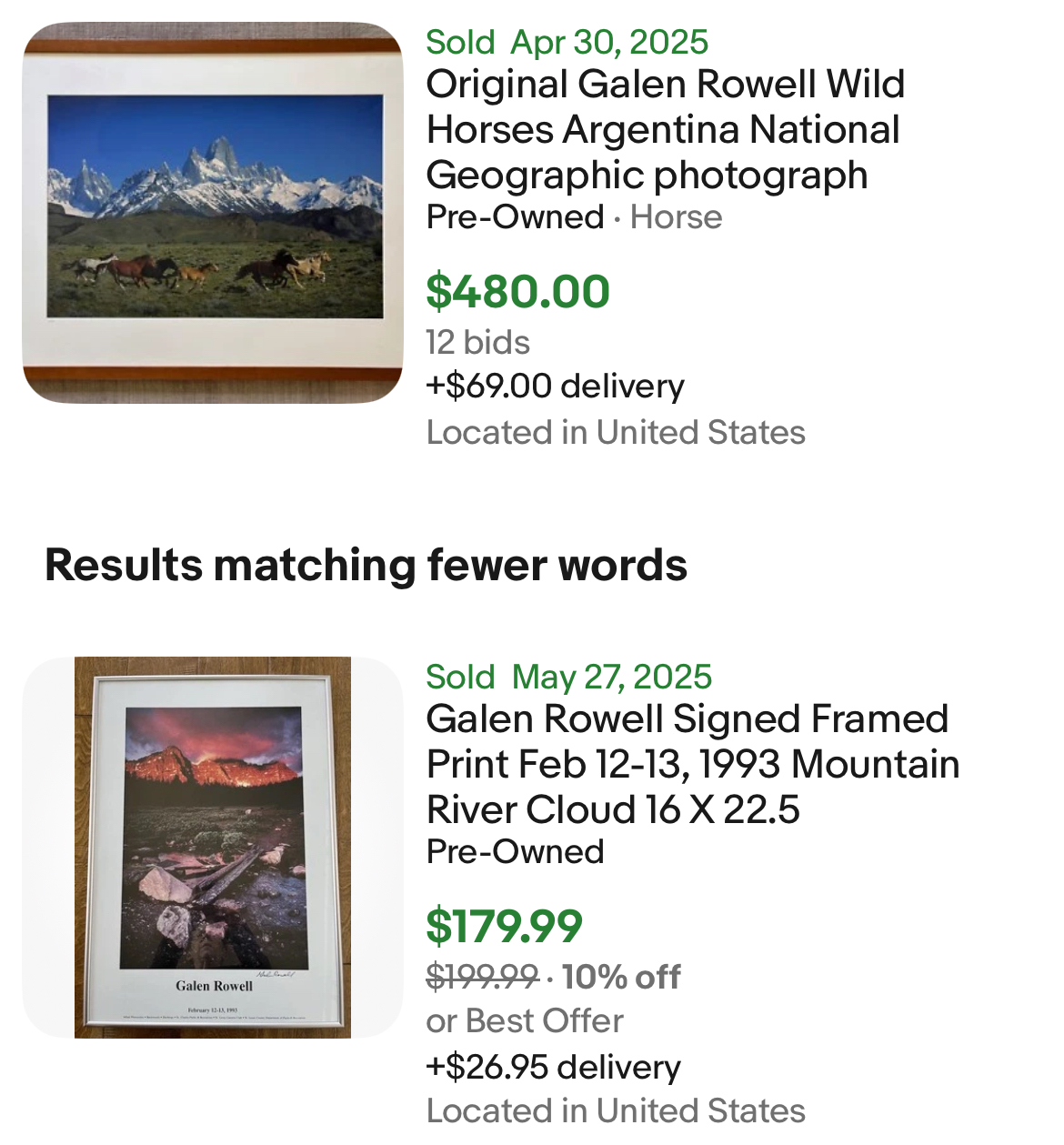Open the framed mountain print thumbnail

[213, 847]
